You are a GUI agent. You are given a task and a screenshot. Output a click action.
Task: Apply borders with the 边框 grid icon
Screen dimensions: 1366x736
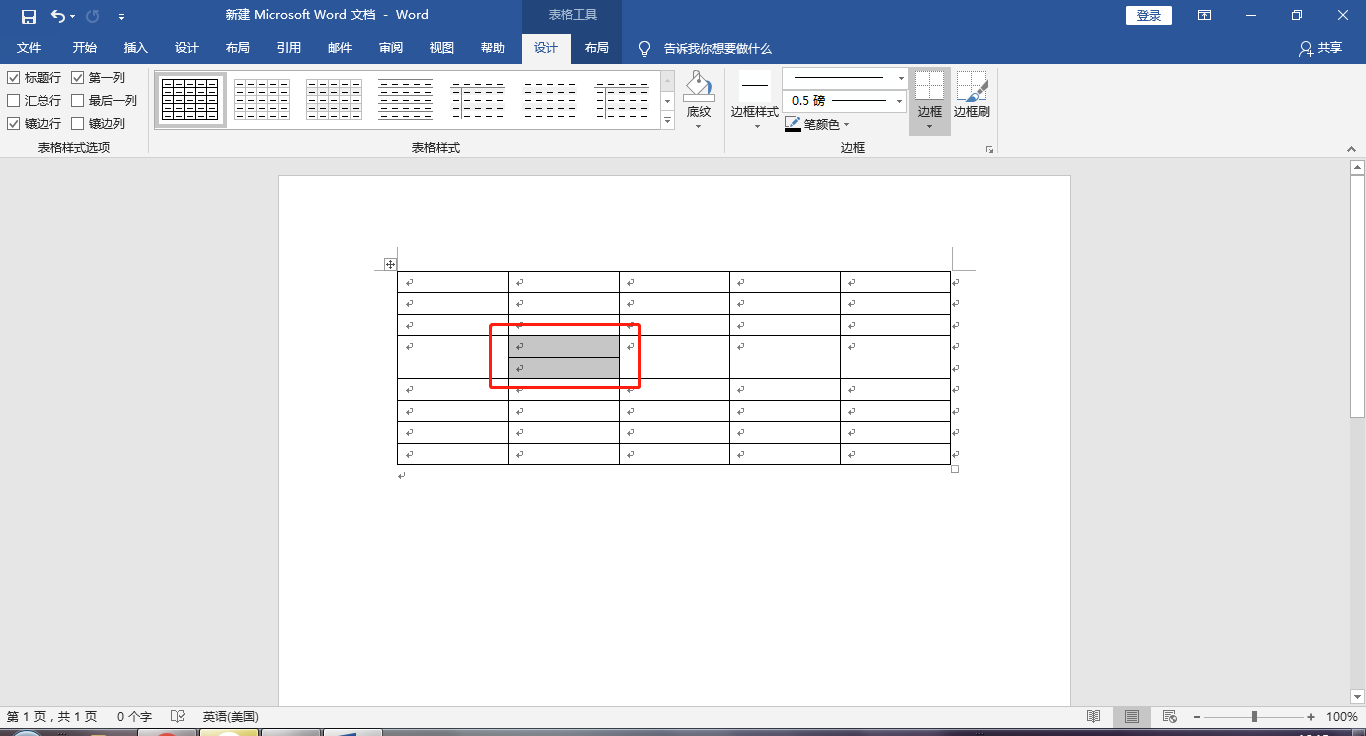tap(930, 86)
